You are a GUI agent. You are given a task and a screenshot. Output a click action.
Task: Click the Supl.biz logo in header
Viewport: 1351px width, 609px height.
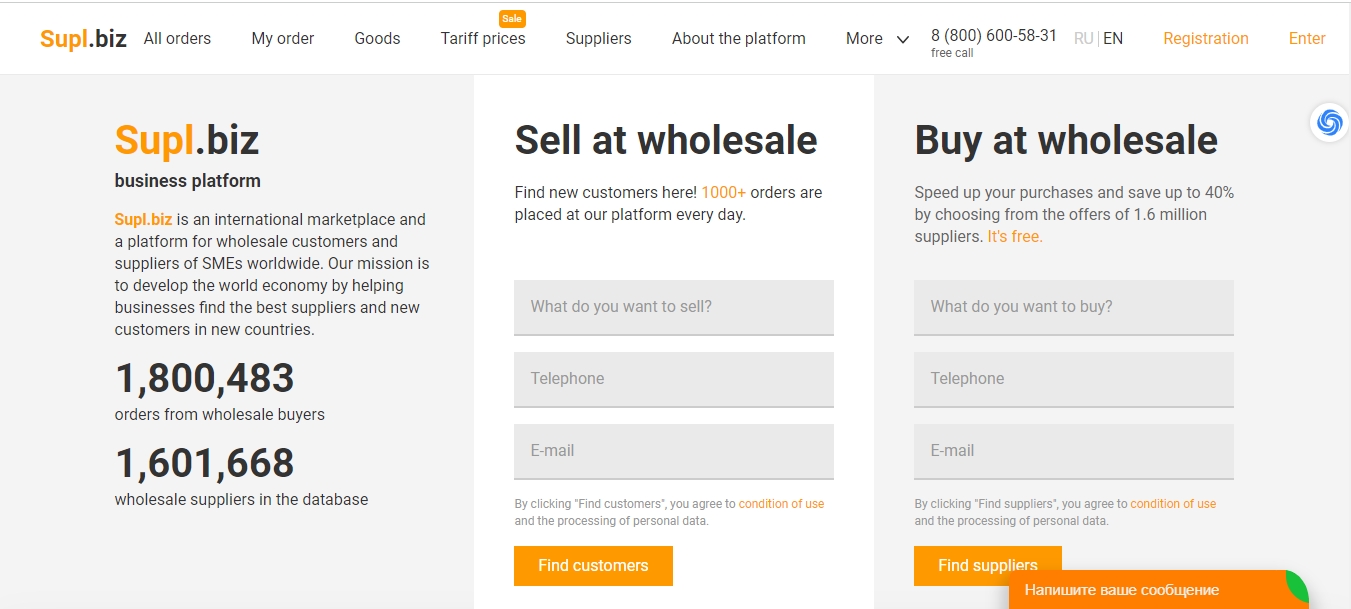[x=83, y=38]
